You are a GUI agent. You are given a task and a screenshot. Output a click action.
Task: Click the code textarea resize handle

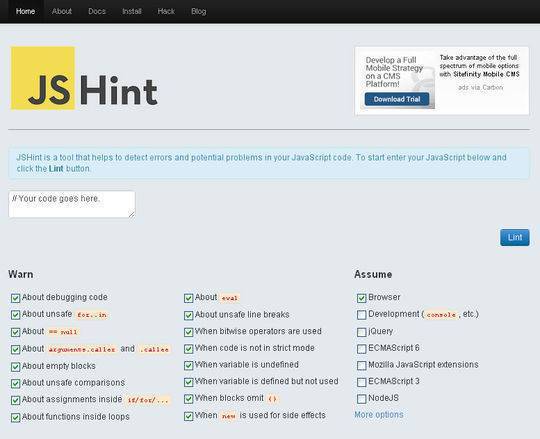(132, 214)
